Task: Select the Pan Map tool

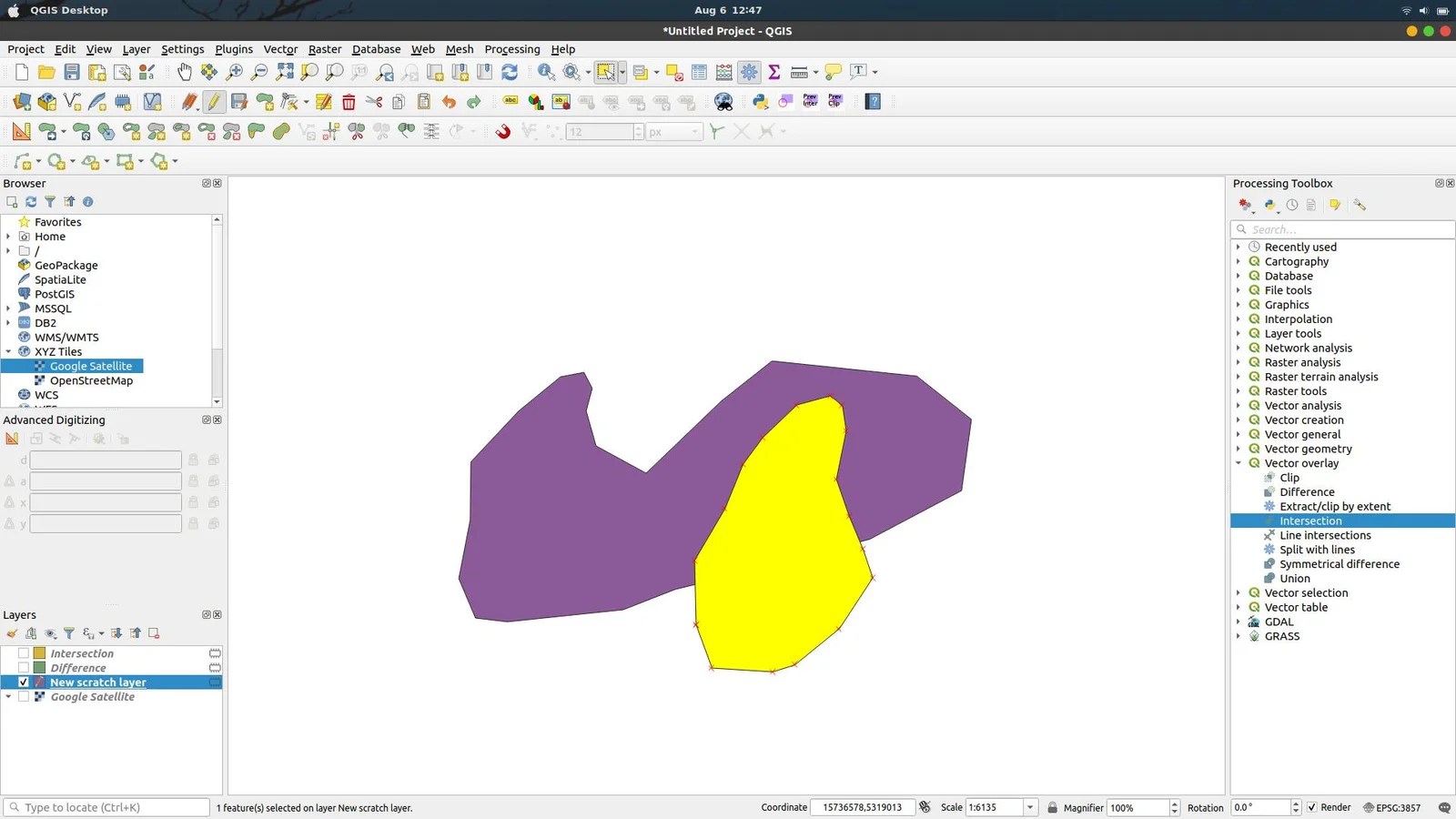Action: point(185,72)
